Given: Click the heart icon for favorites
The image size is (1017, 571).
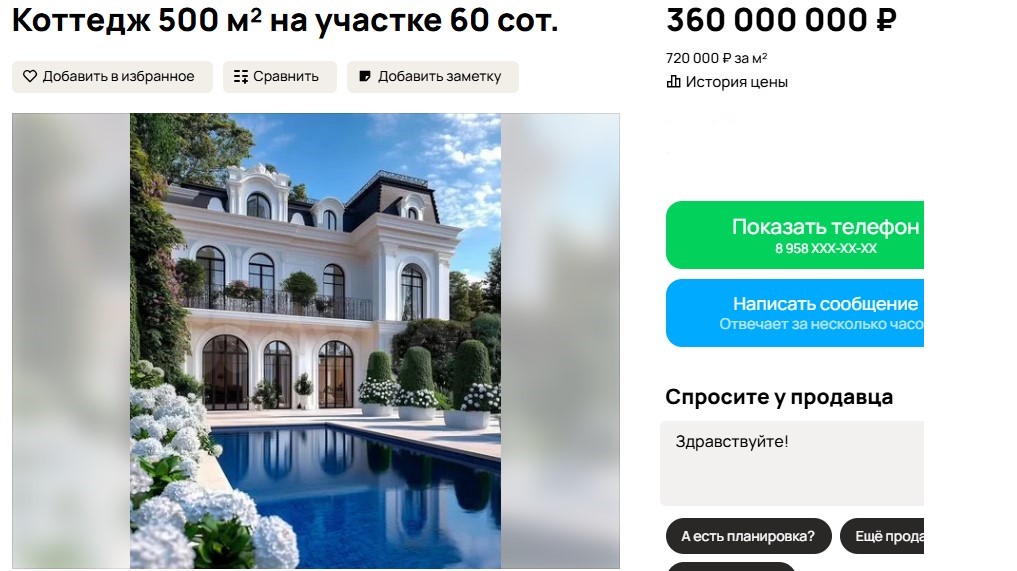Looking at the screenshot, I should [x=30, y=77].
